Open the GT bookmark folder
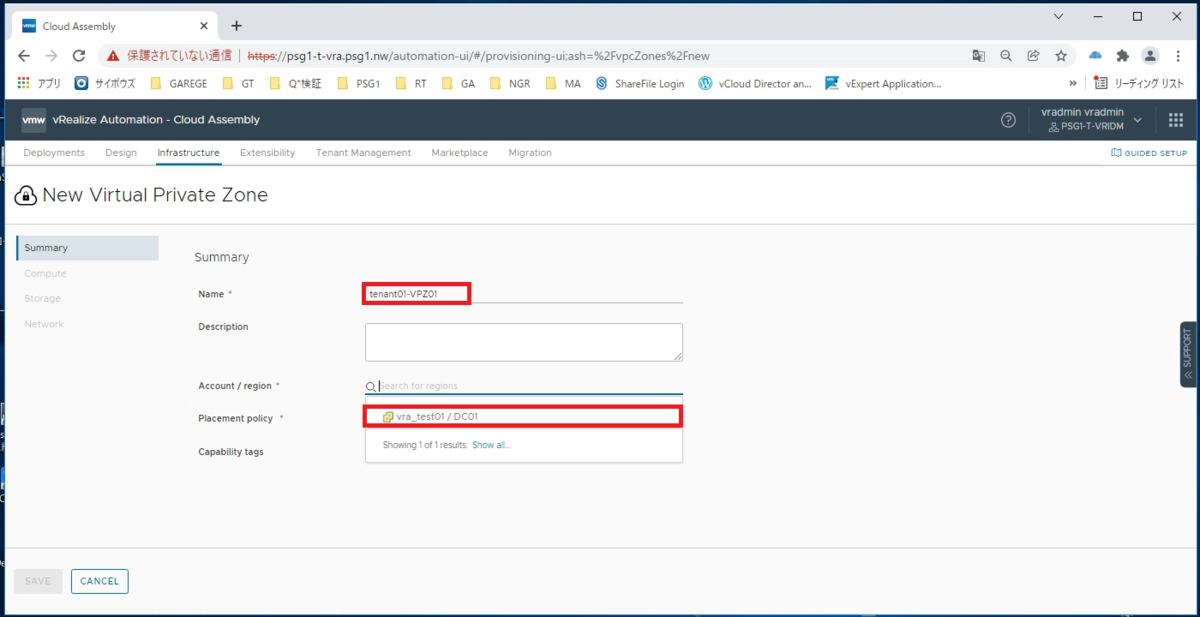 click(239, 84)
